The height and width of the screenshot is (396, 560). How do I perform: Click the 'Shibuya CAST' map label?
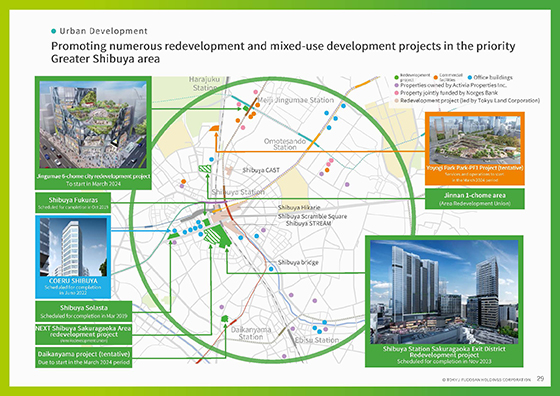point(261,170)
